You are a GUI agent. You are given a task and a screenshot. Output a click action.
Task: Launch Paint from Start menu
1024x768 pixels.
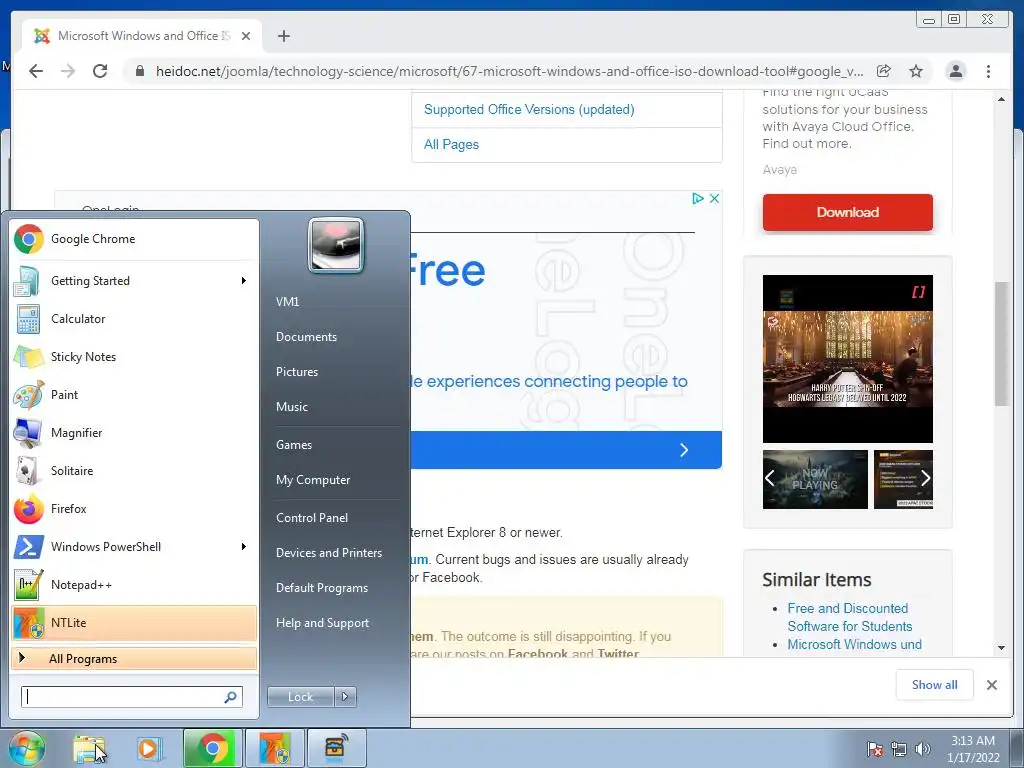[134, 394]
